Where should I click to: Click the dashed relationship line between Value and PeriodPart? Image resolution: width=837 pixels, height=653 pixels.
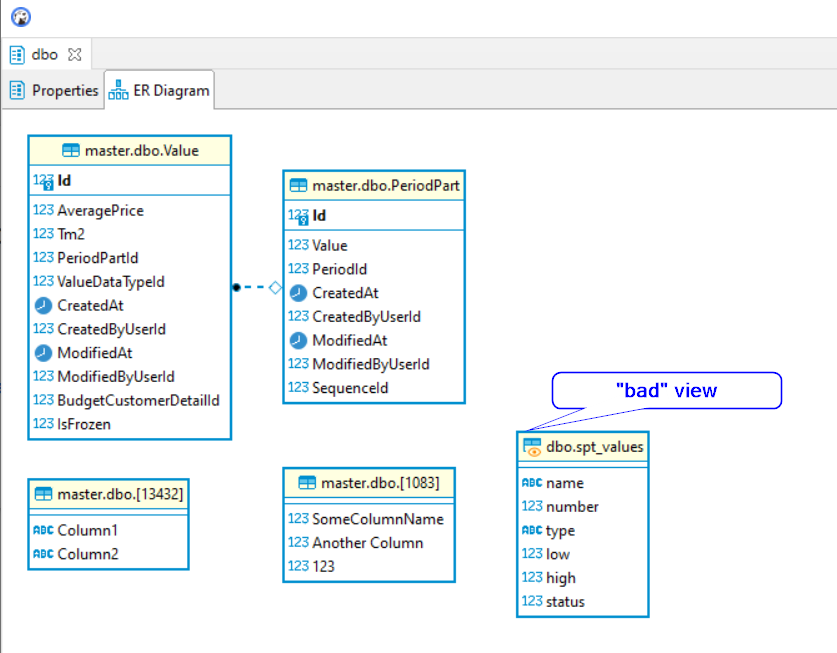(x=253, y=287)
